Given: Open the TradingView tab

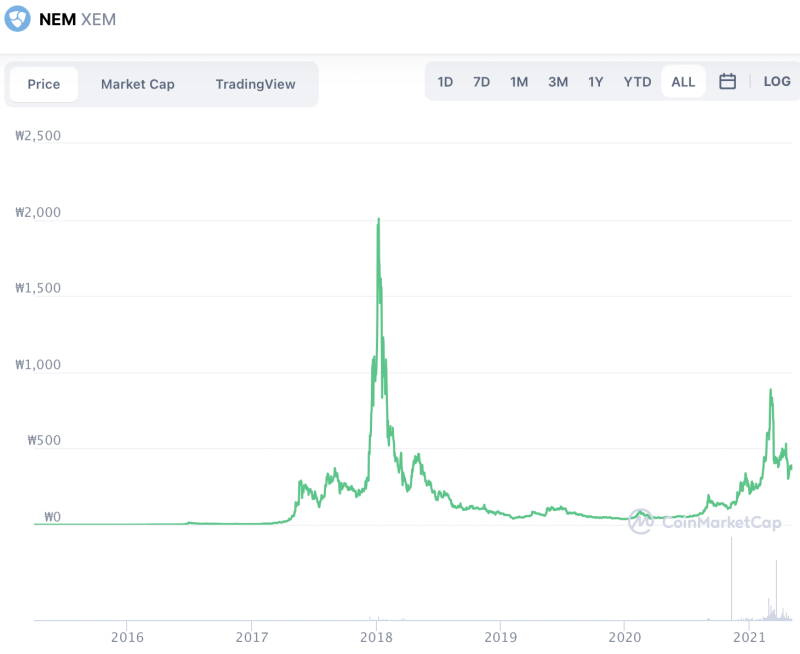Looking at the screenshot, I should (255, 84).
